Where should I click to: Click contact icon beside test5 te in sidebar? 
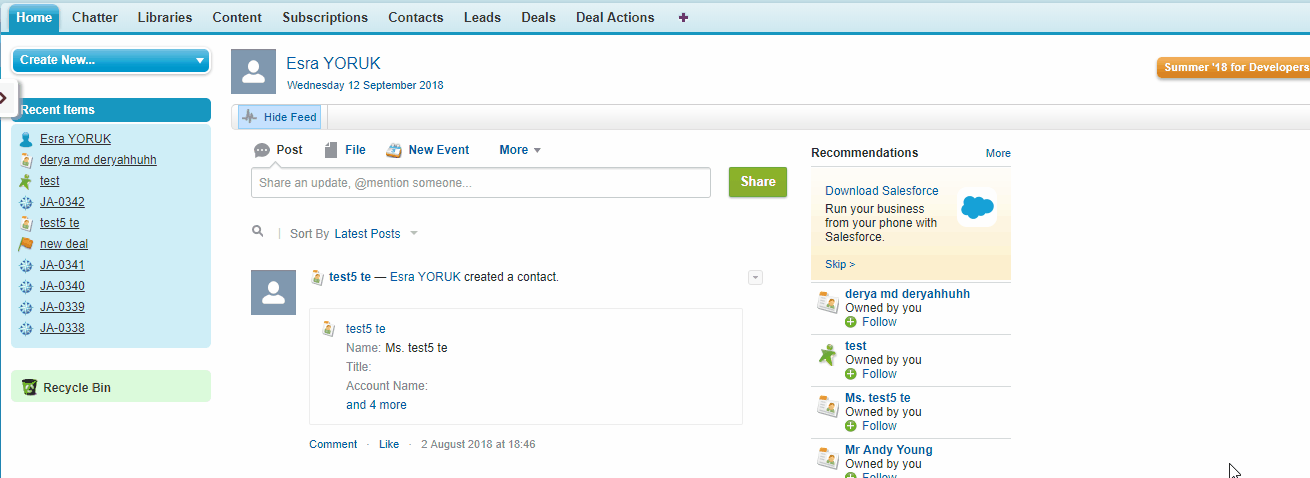[26, 224]
